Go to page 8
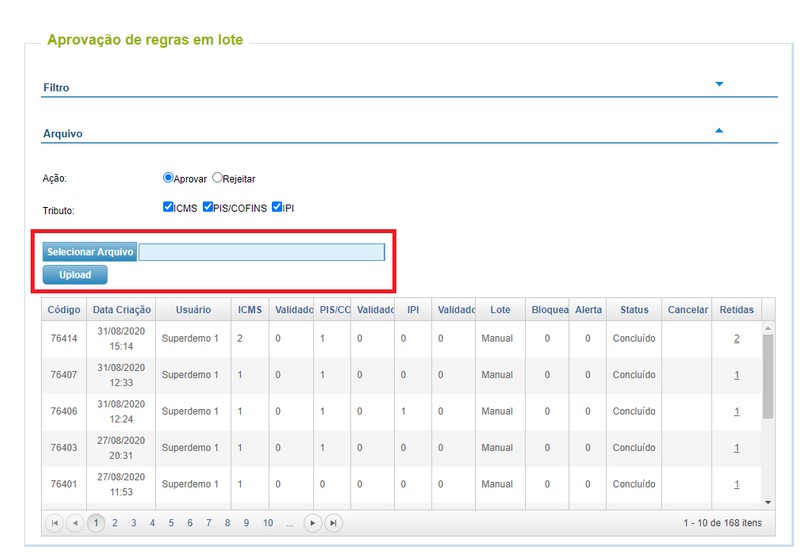 [228, 523]
